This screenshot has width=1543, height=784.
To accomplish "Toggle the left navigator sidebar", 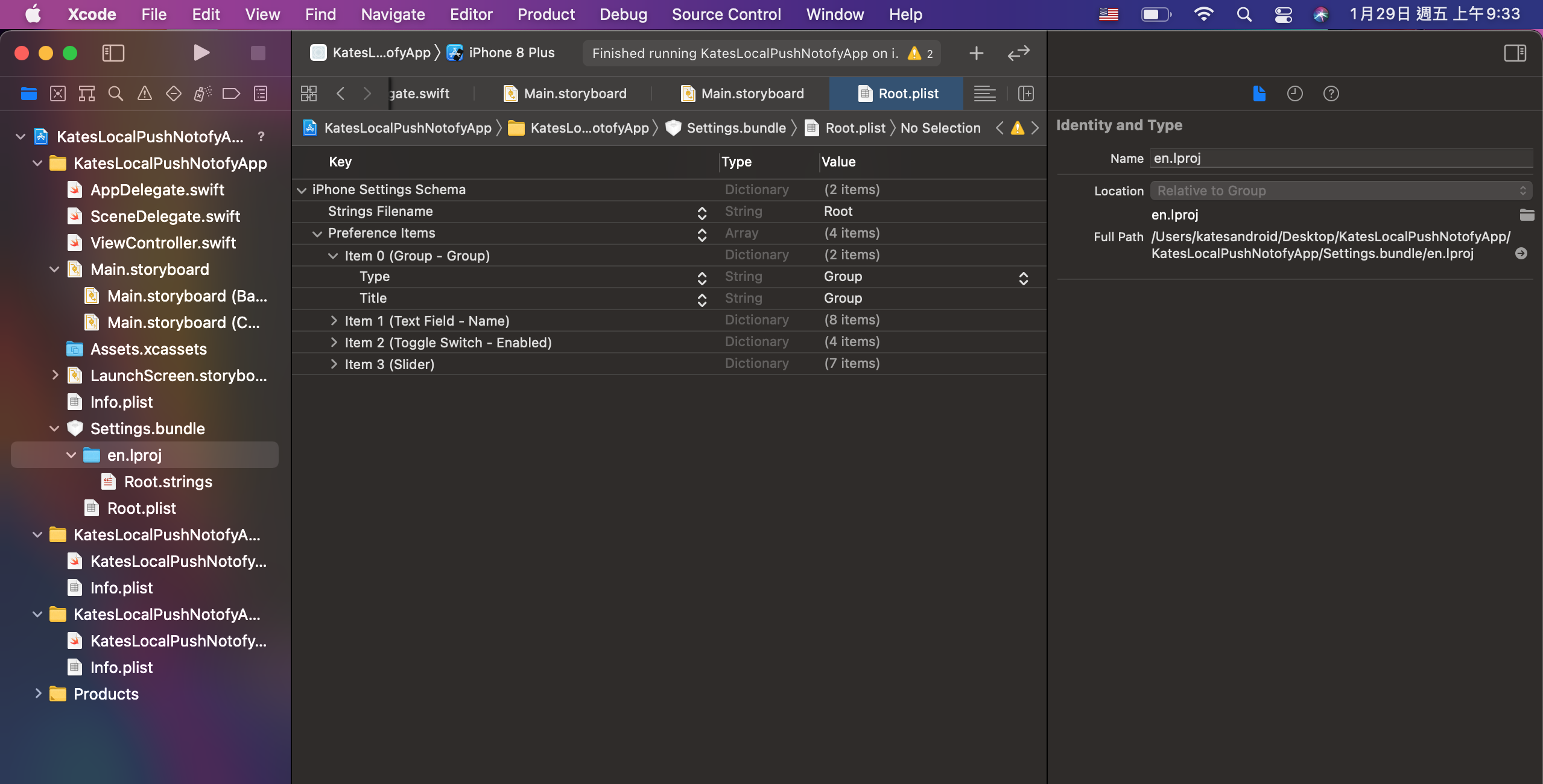I will (113, 53).
